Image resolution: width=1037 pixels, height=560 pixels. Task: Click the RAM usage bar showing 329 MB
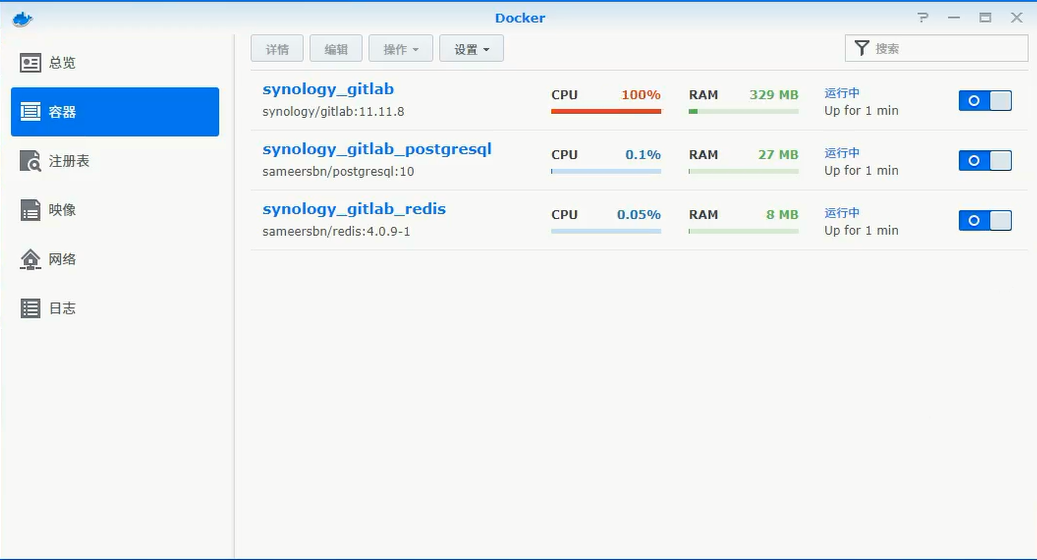(743, 111)
